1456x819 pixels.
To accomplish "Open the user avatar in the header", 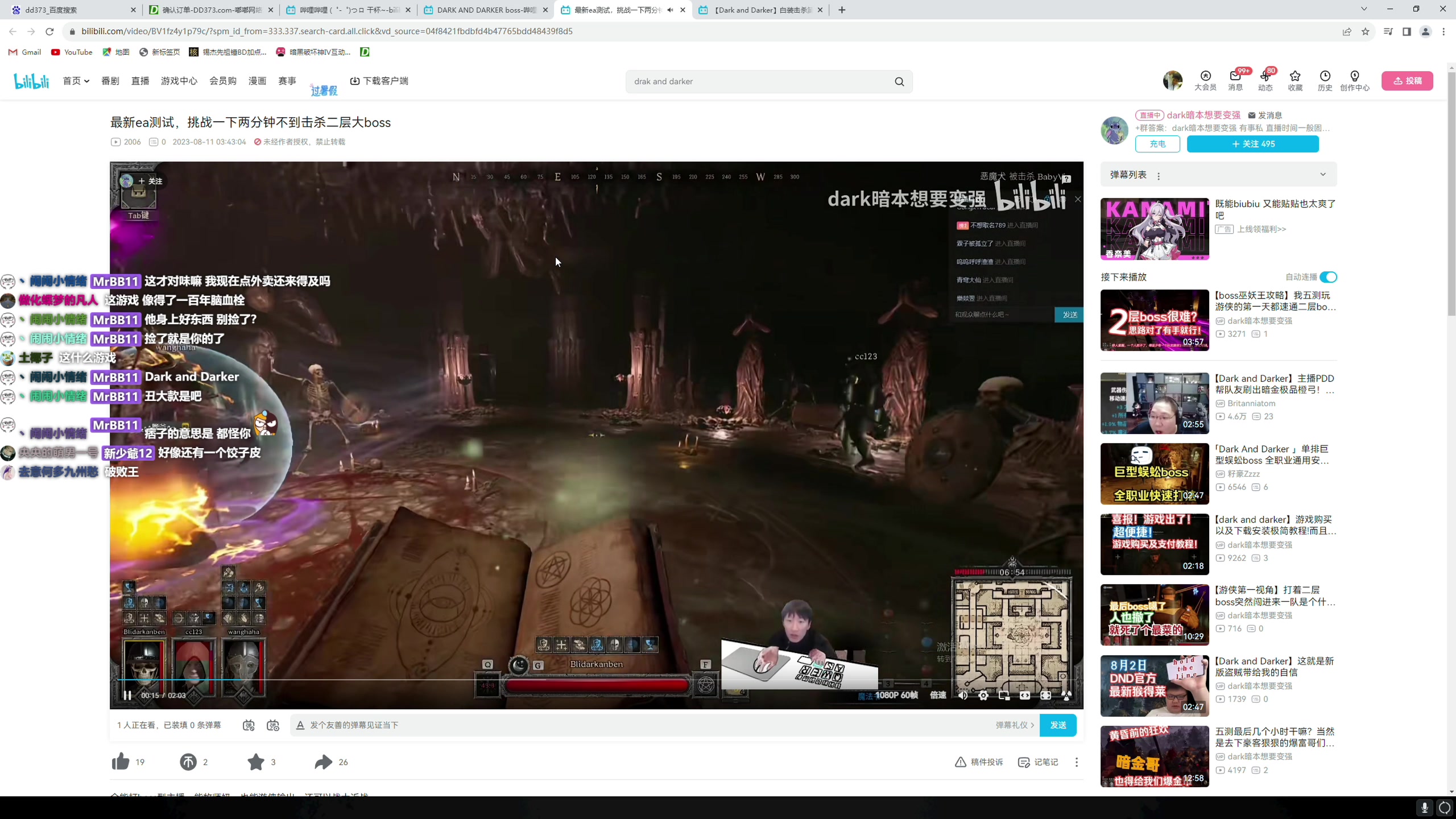I will 1173,81.
